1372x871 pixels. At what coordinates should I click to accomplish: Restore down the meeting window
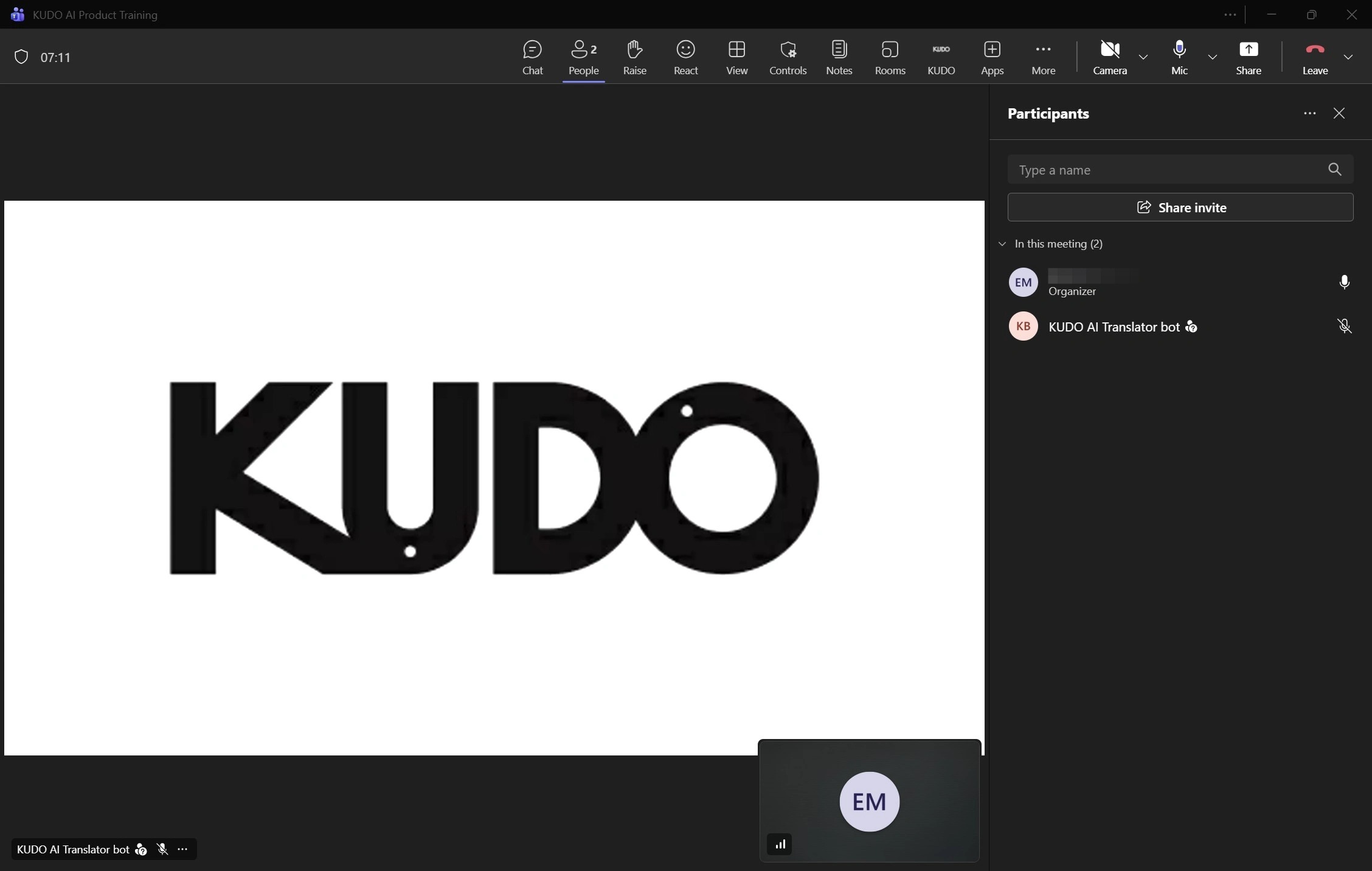tap(1311, 15)
